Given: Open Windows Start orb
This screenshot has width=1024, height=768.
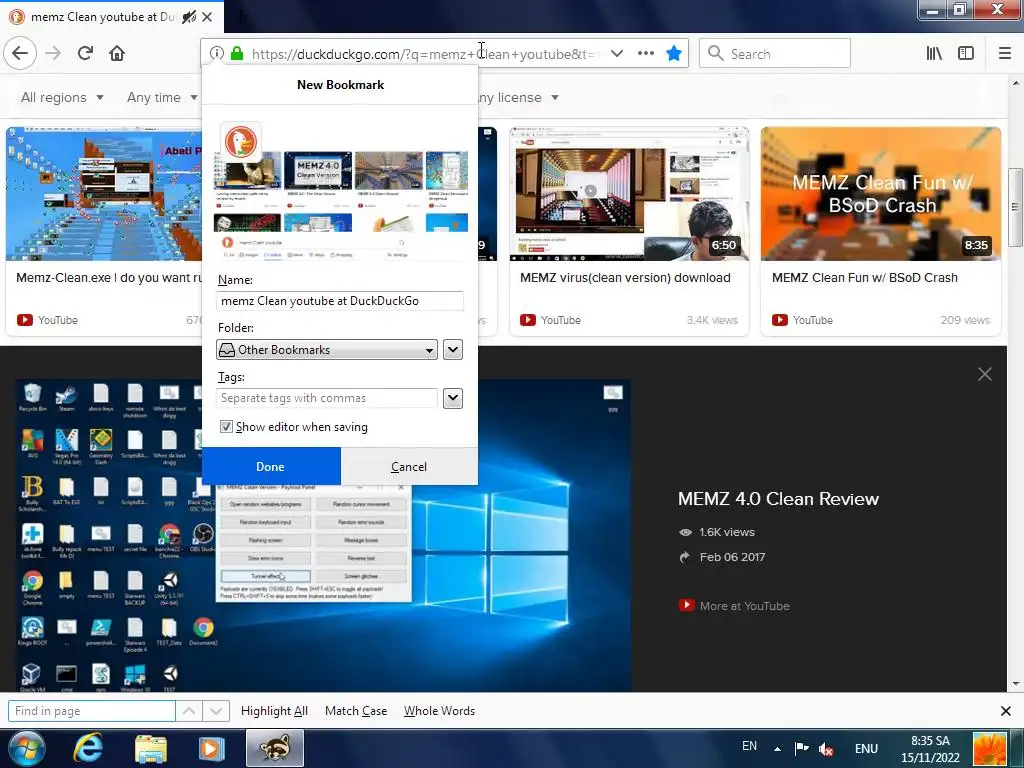Looking at the screenshot, I should [26, 748].
